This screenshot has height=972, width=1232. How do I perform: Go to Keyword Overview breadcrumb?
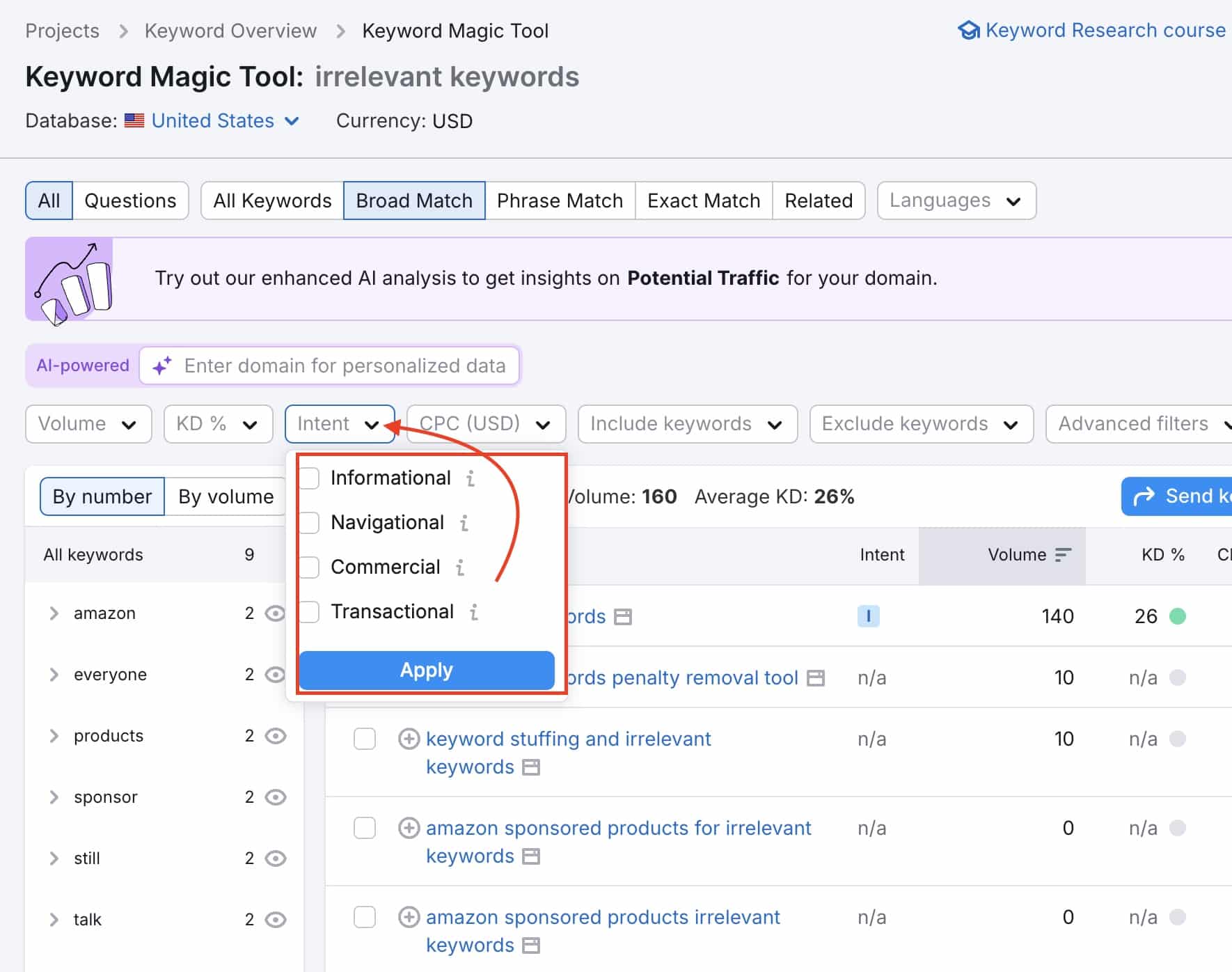[x=230, y=31]
